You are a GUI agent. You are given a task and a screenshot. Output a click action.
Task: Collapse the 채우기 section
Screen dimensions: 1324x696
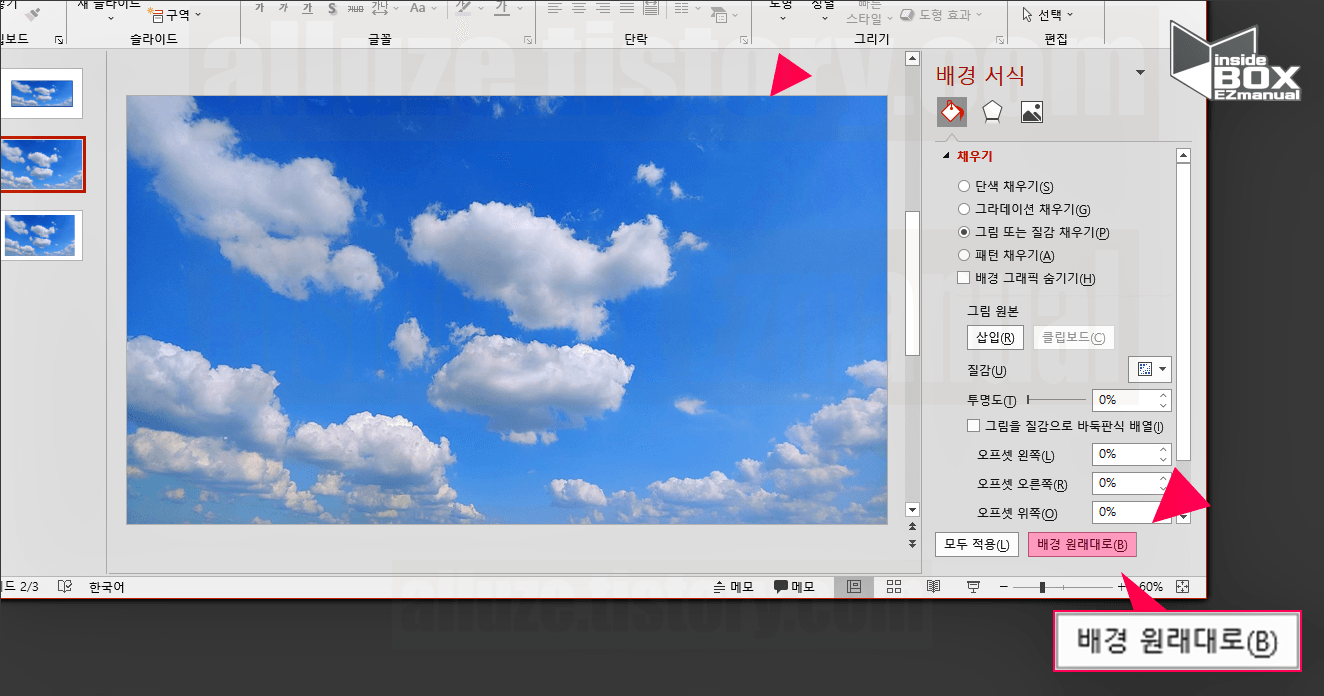[945, 157]
